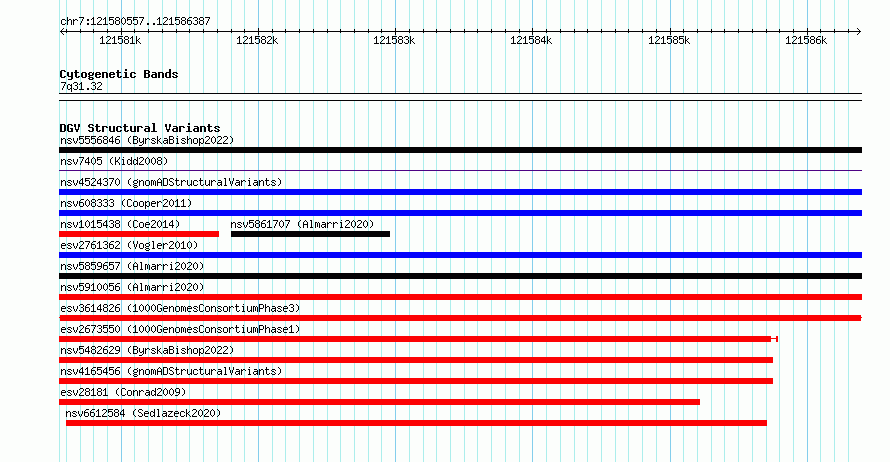Open the nsv5482629 (ByrskaBishop2022) label
Viewport: 890px width, 462px height.
[147, 350]
